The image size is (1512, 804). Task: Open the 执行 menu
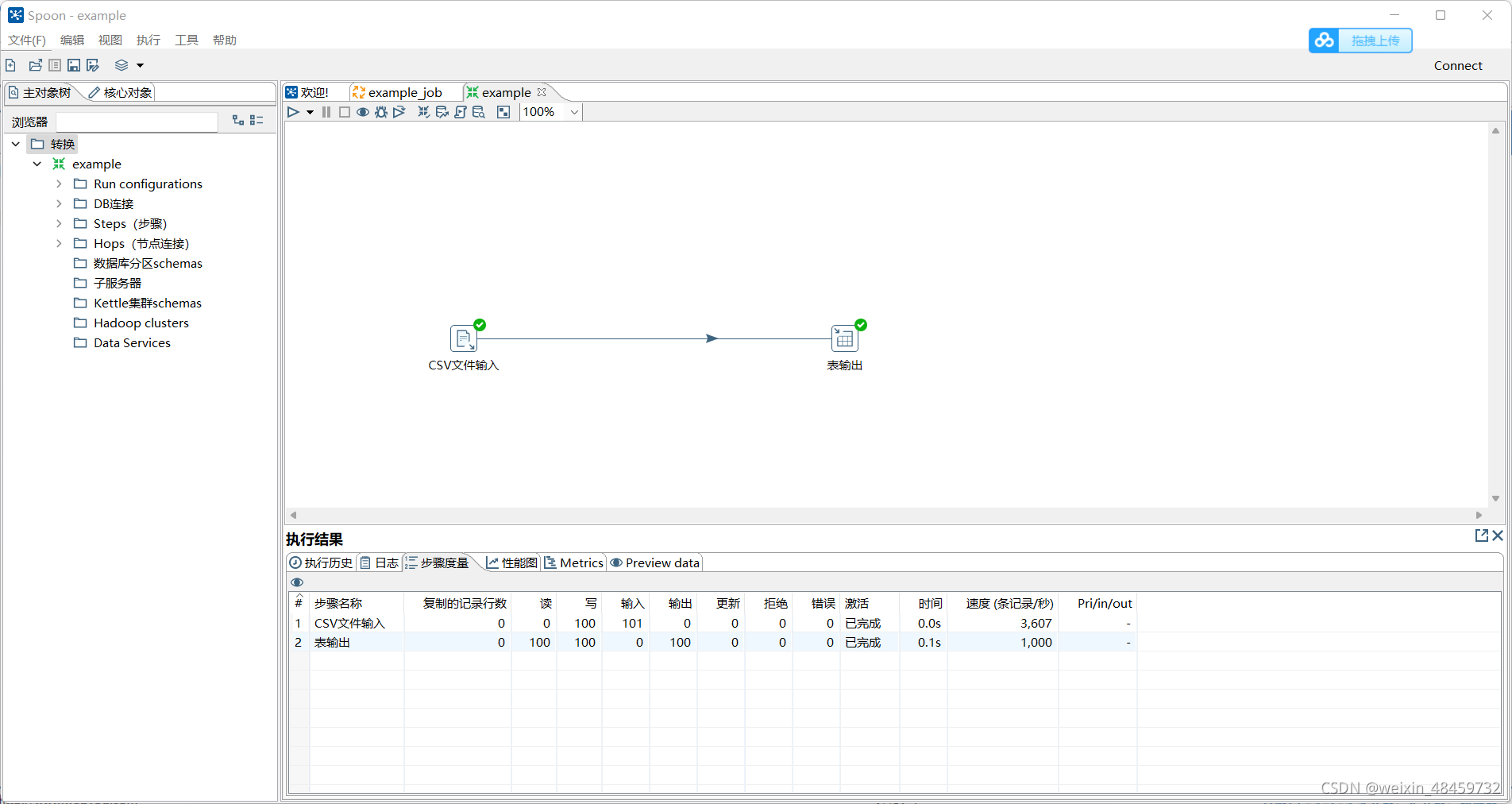click(x=148, y=41)
